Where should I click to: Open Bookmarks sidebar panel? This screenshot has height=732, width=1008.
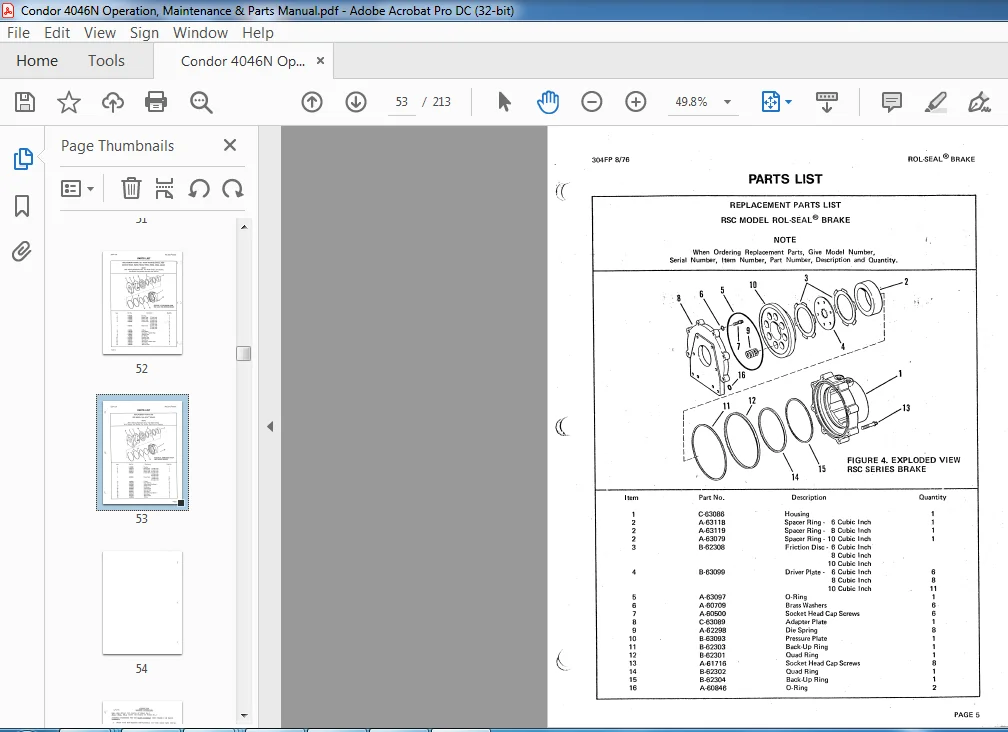[22, 206]
